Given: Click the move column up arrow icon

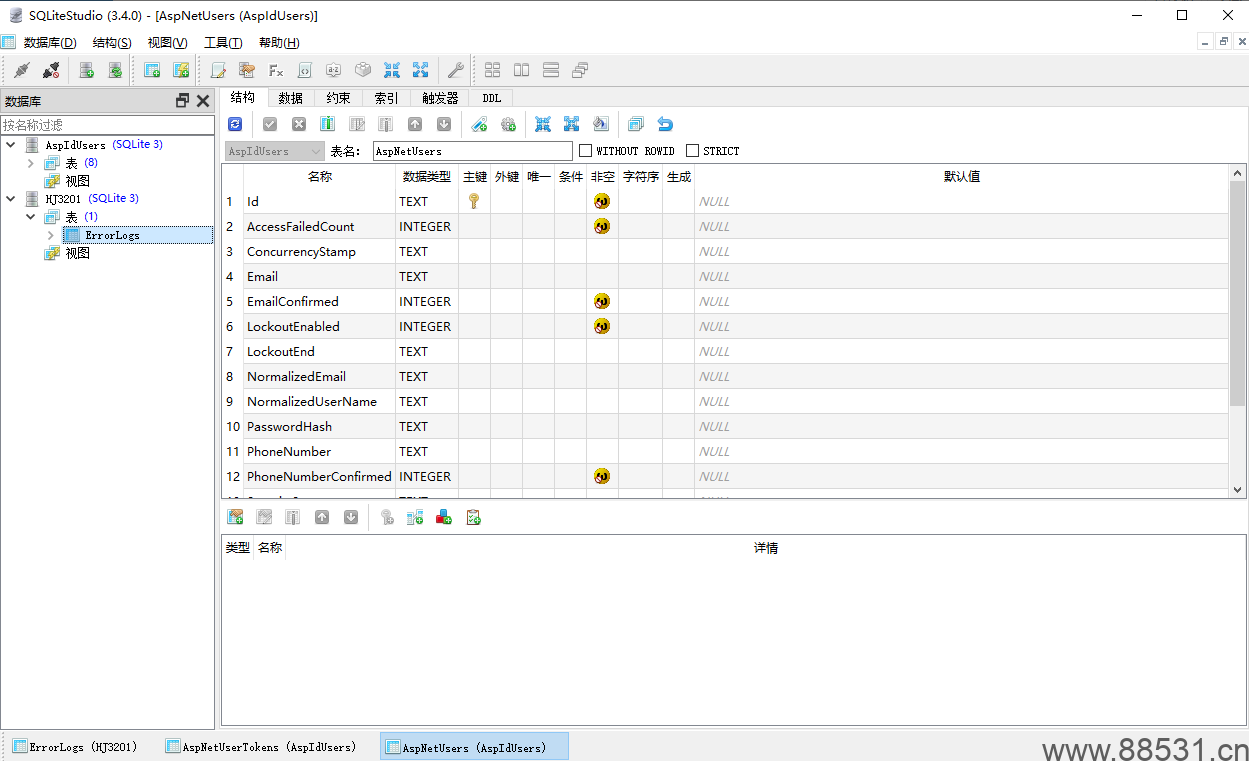Looking at the screenshot, I should [x=415, y=124].
